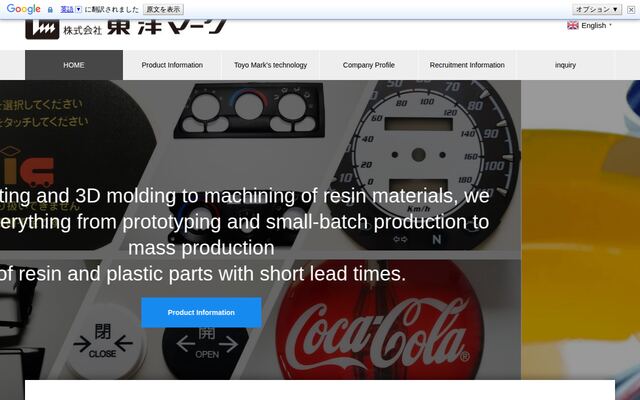Screen dimensions: 640x400
Task: Click the 株式会社 company name text
Action: [82, 30]
